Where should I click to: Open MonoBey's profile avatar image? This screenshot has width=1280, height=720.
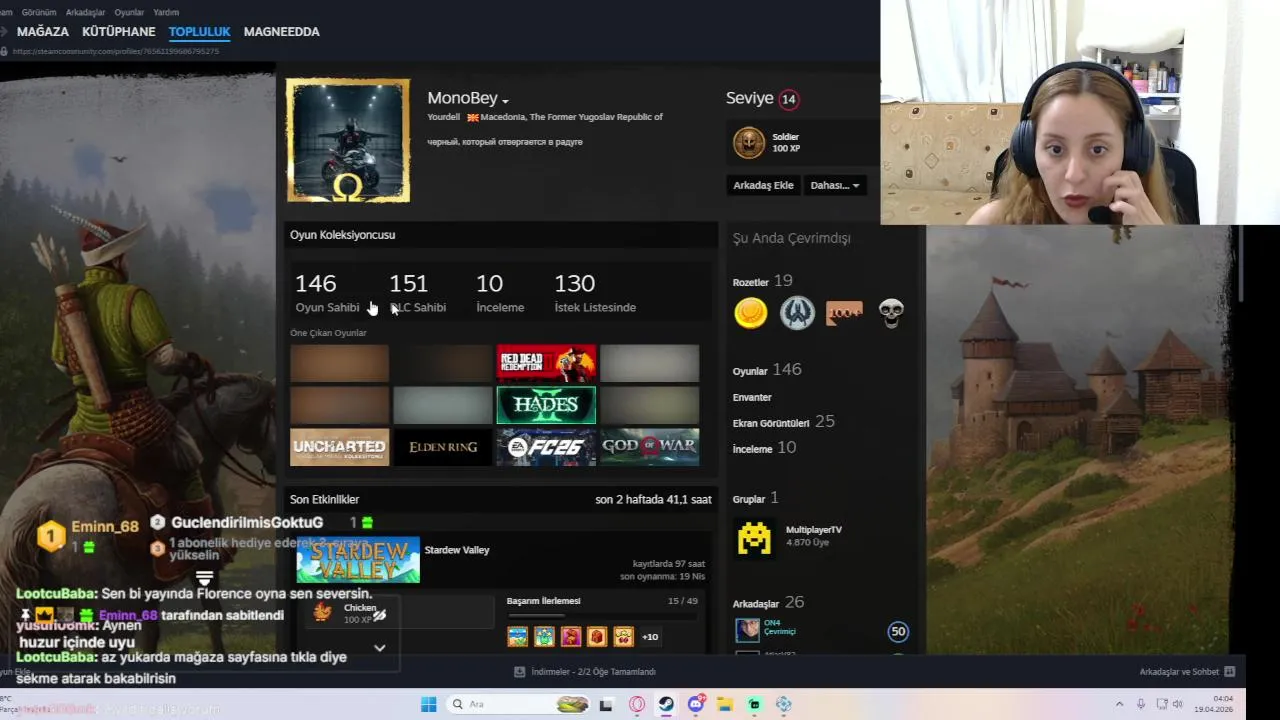click(348, 140)
